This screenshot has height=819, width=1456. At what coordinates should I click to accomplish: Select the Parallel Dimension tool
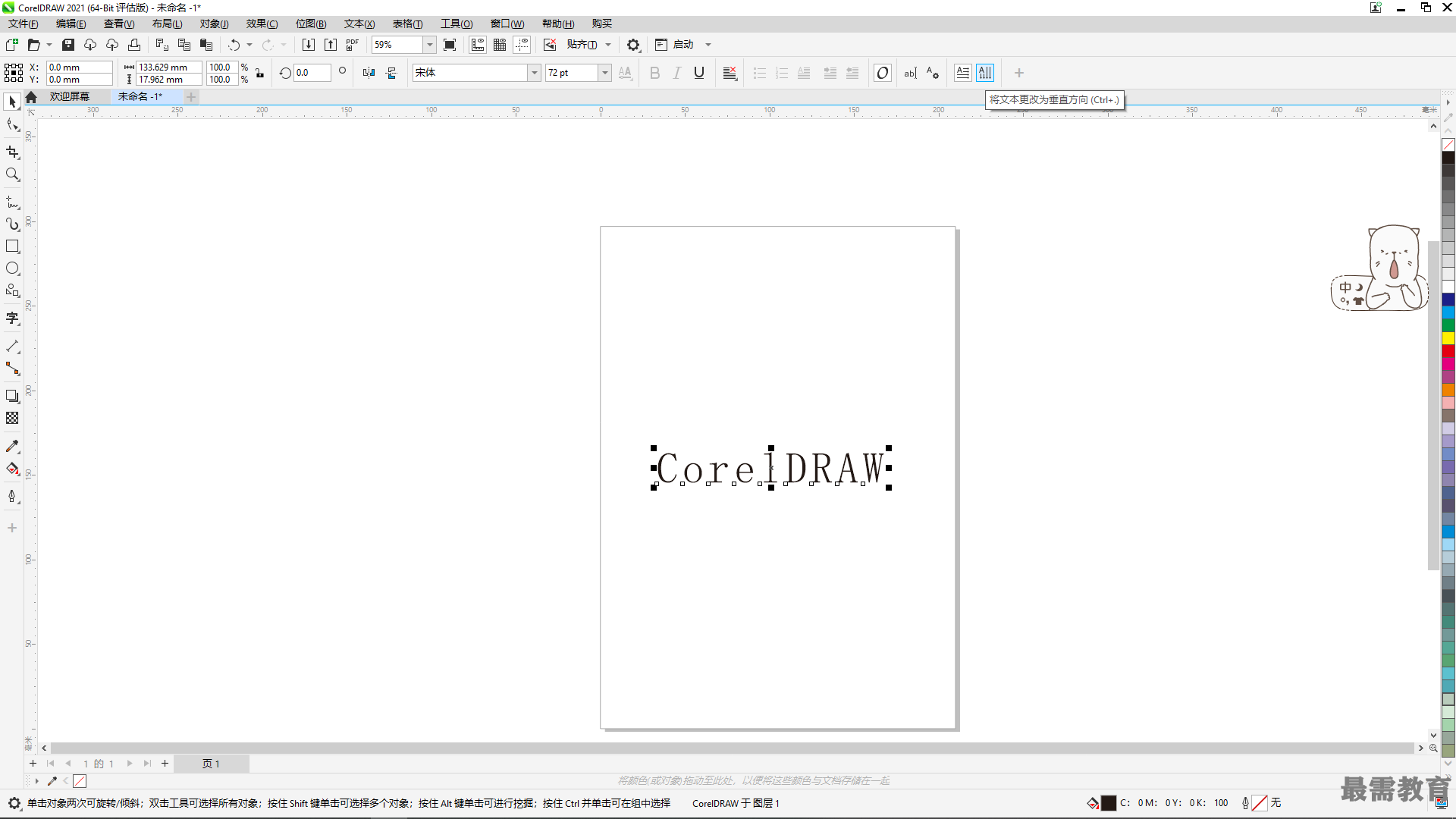coord(12,347)
